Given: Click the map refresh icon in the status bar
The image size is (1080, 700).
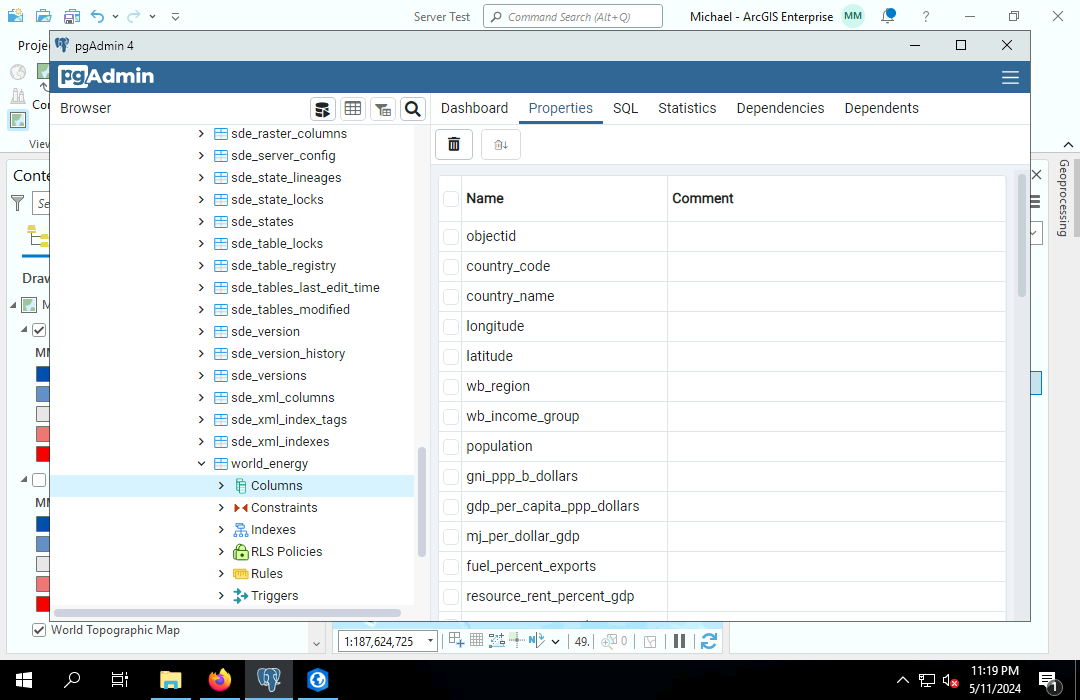Looking at the screenshot, I should [709, 641].
